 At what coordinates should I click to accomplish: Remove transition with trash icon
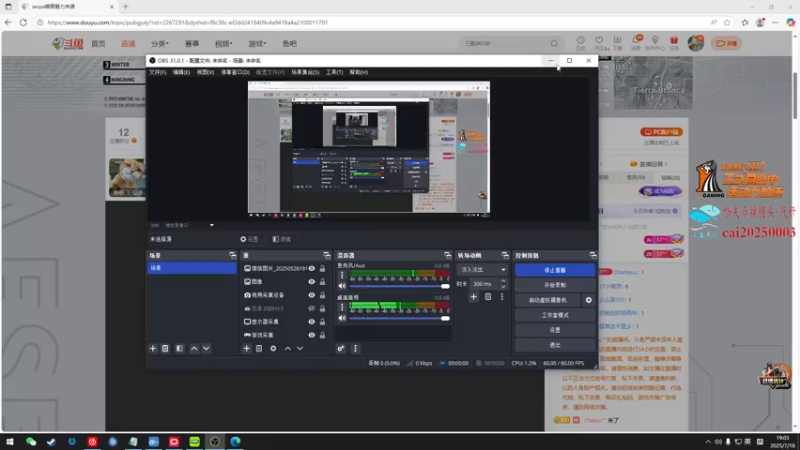pyautogui.click(x=488, y=297)
